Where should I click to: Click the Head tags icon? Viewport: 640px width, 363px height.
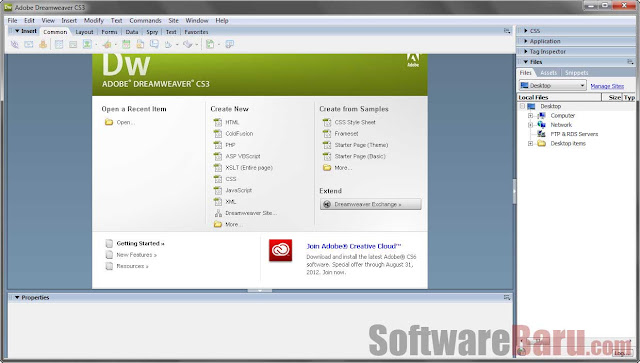click(168, 45)
